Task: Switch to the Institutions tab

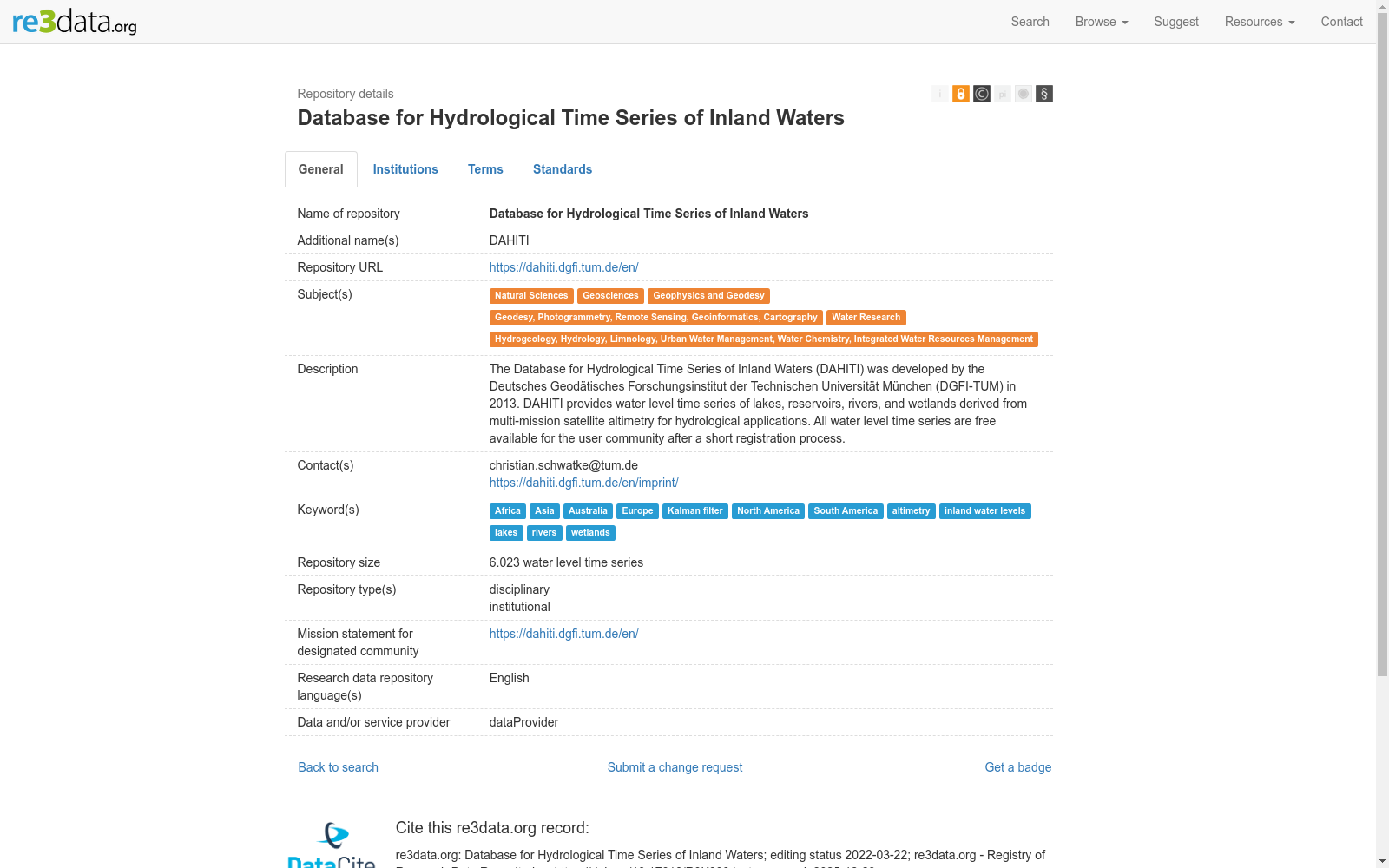Action: tap(405, 169)
